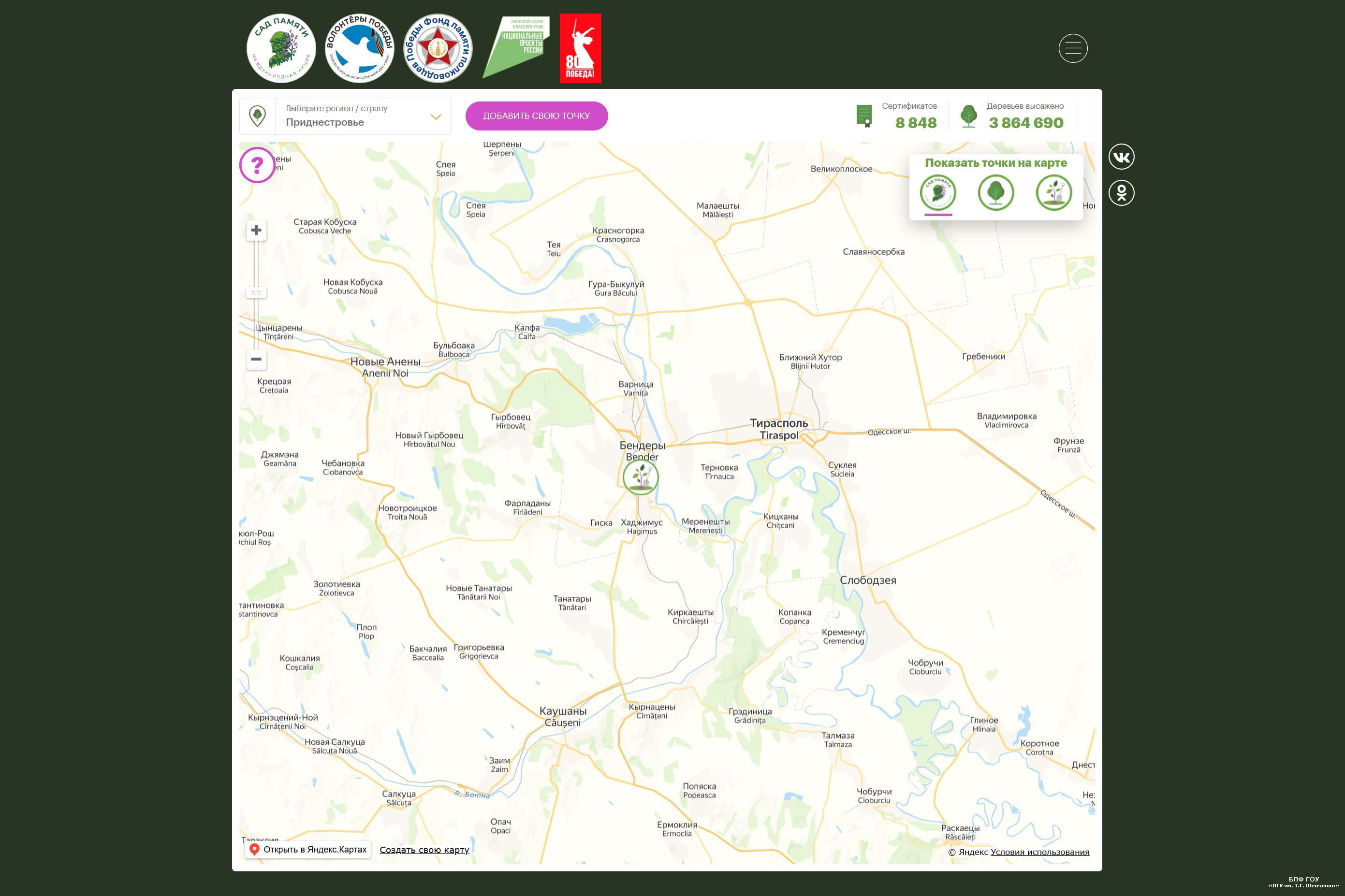Click the Каушаны city label
This screenshot has width=1345, height=896.
[x=563, y=717]
